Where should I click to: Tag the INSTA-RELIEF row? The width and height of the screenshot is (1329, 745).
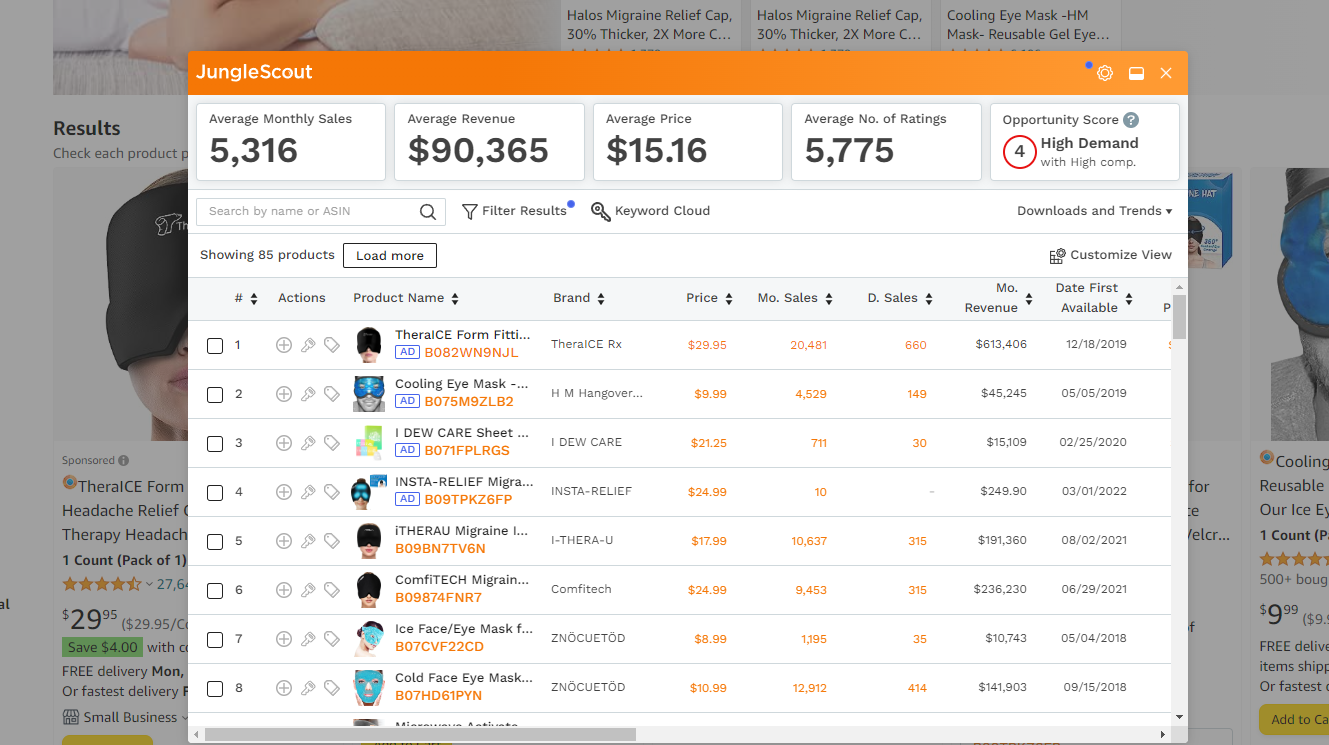click(x=332, y=492)
